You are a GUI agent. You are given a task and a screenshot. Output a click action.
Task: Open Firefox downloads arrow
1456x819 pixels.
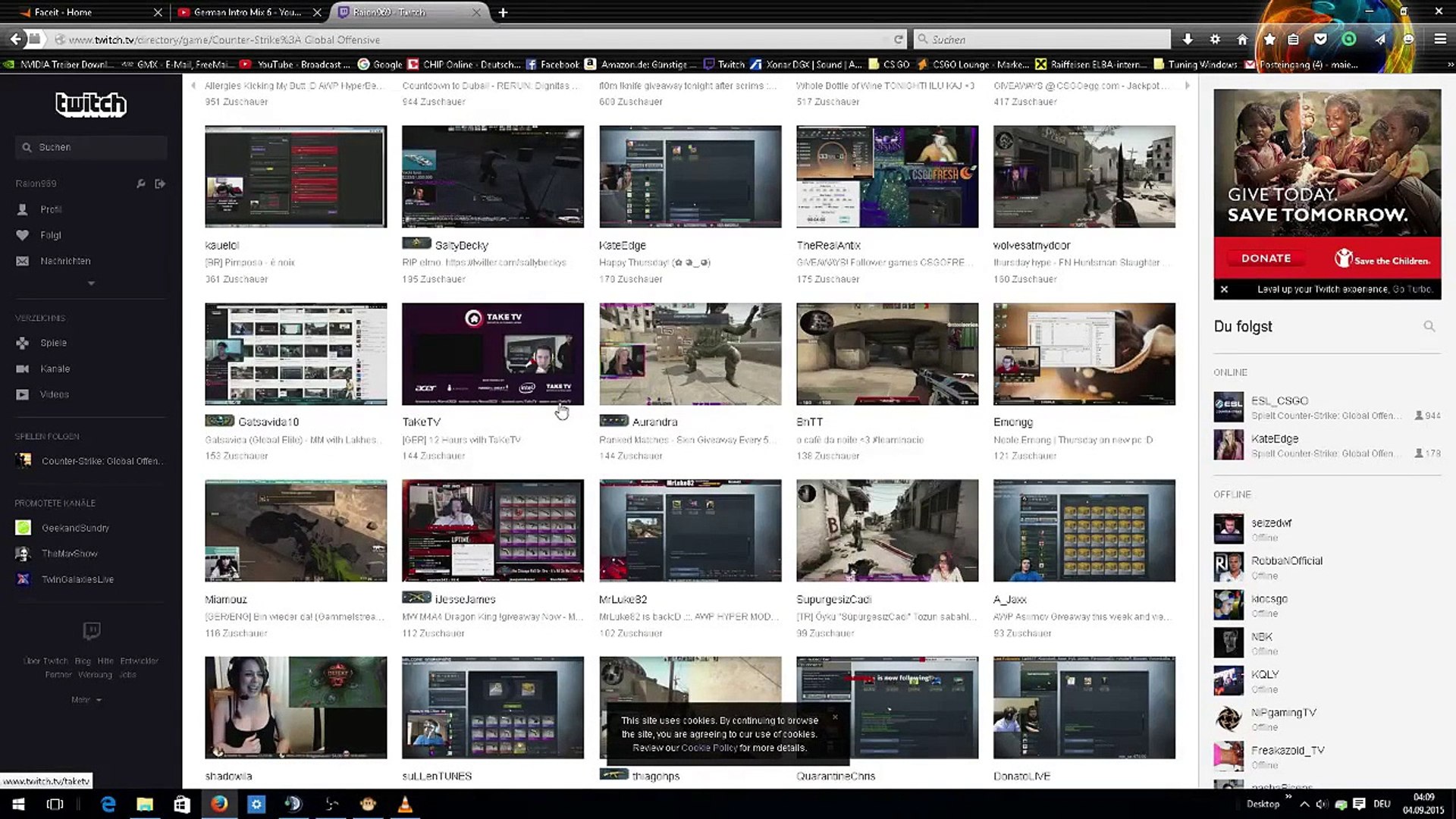pos(1188,39)
